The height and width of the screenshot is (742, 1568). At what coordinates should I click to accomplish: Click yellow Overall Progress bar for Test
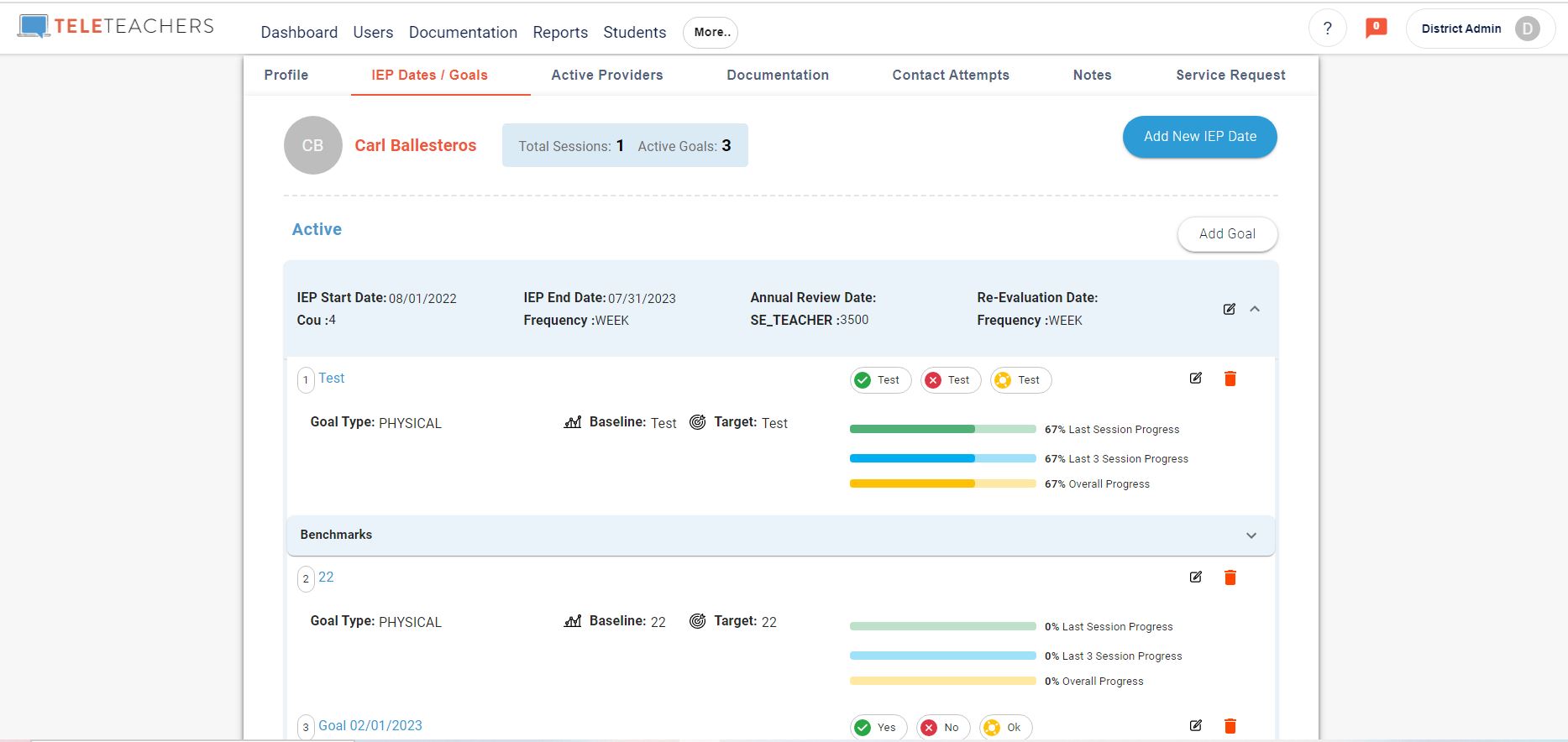[x=942, y=483]
